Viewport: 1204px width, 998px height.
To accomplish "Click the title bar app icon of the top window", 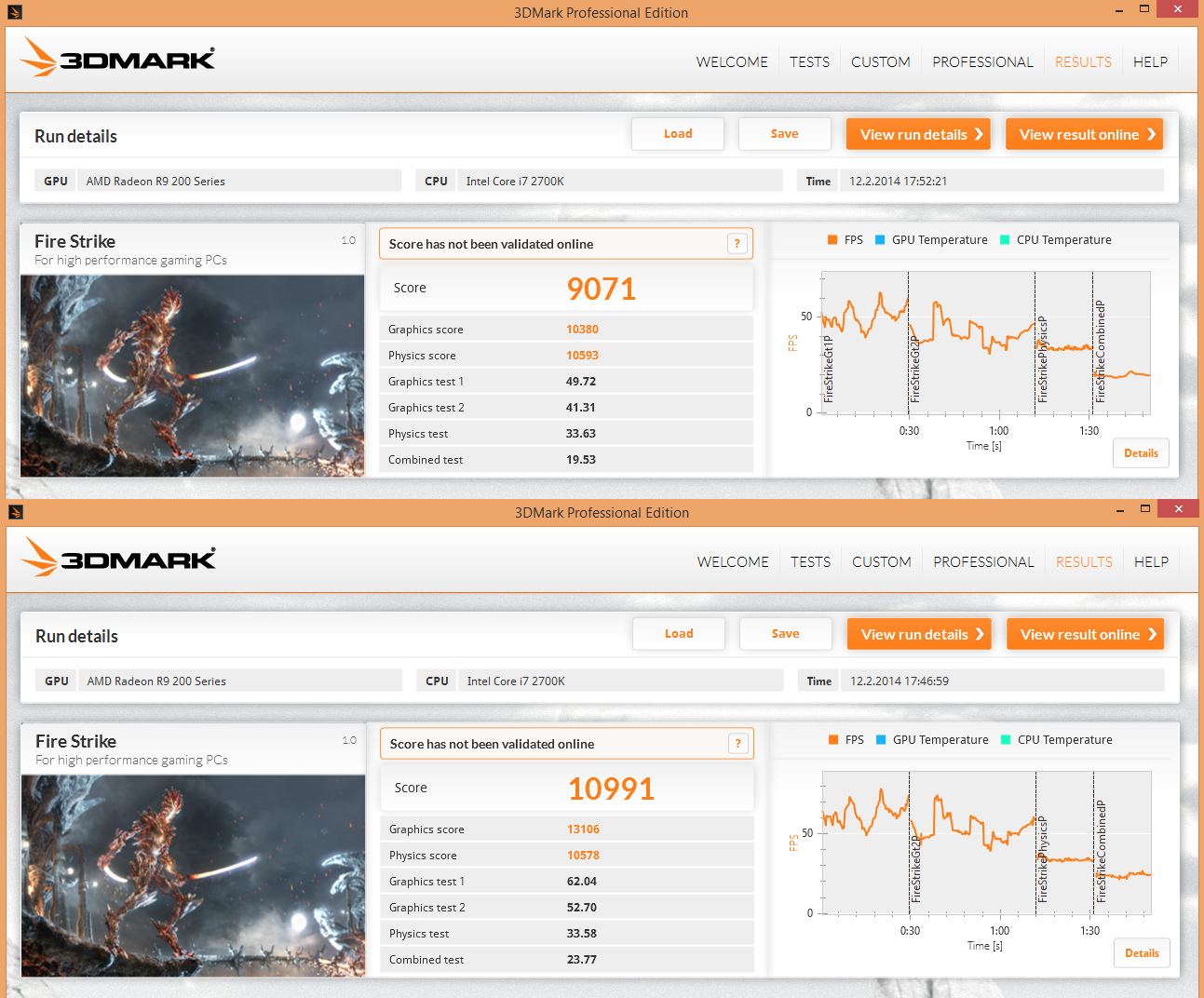I will [x=14, y=12].
